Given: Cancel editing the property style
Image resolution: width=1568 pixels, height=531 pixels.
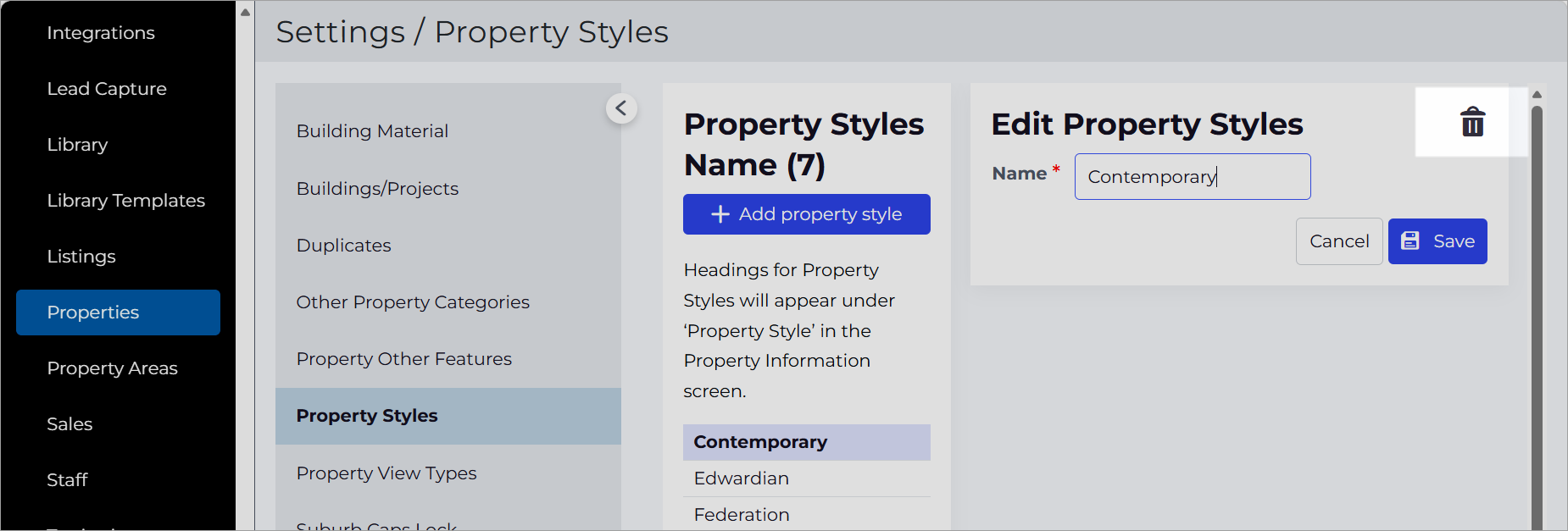Looking at the screenshot, I should (x=1338, y=241).
